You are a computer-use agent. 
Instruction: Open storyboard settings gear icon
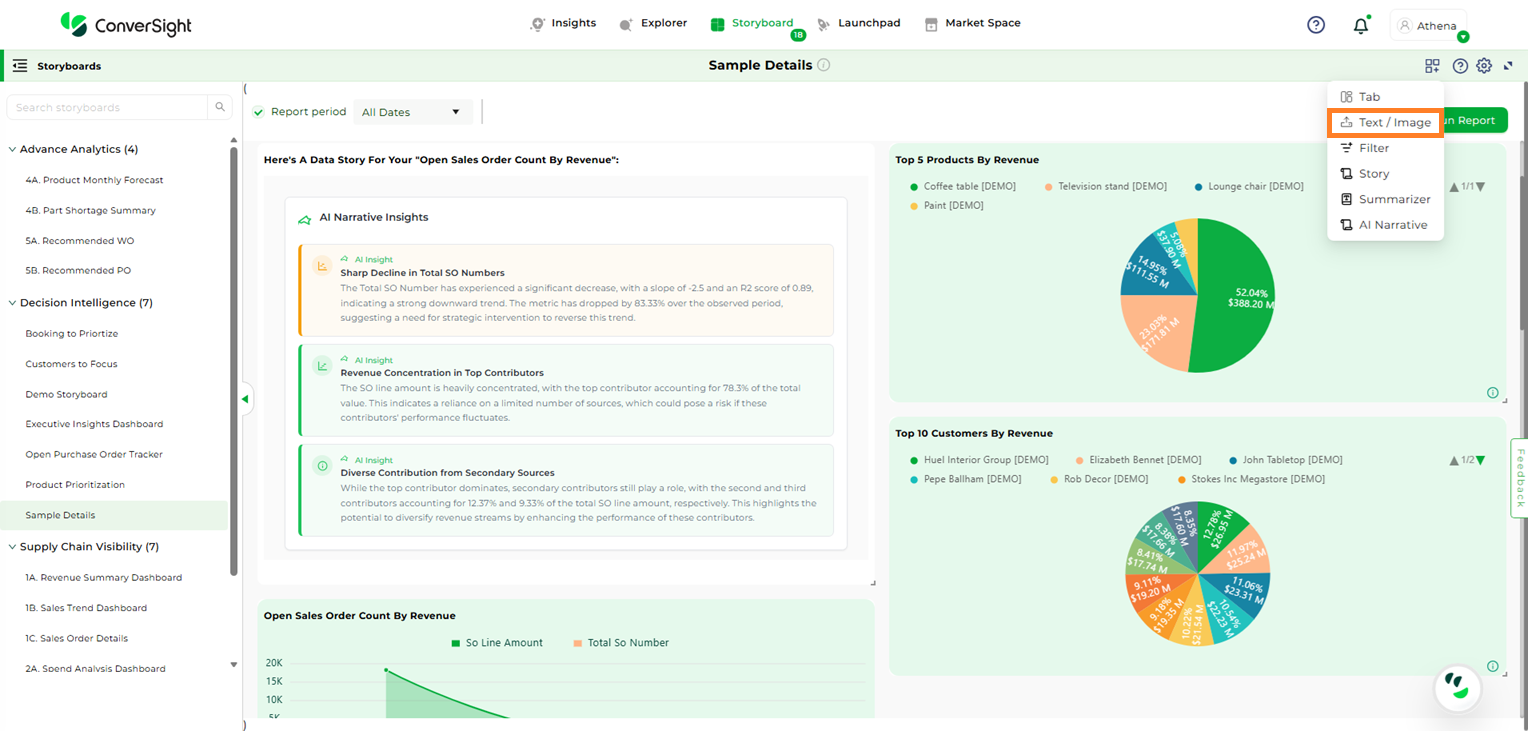tap(1484, 66)
